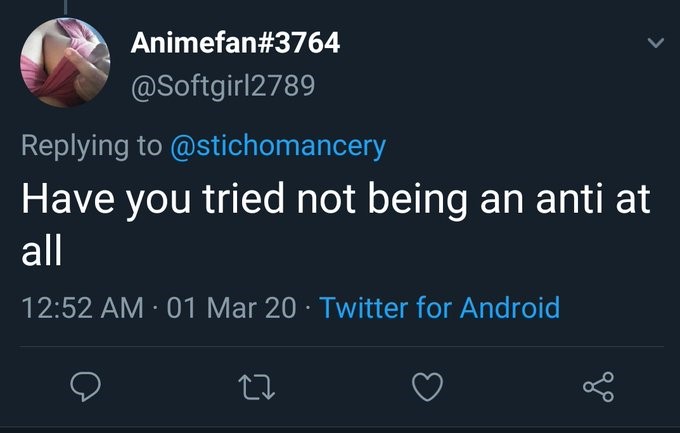Viewport: 680px width, 433px height.
Task: Click the word 'all' in the tweet
Action: [x=42, y=250]
